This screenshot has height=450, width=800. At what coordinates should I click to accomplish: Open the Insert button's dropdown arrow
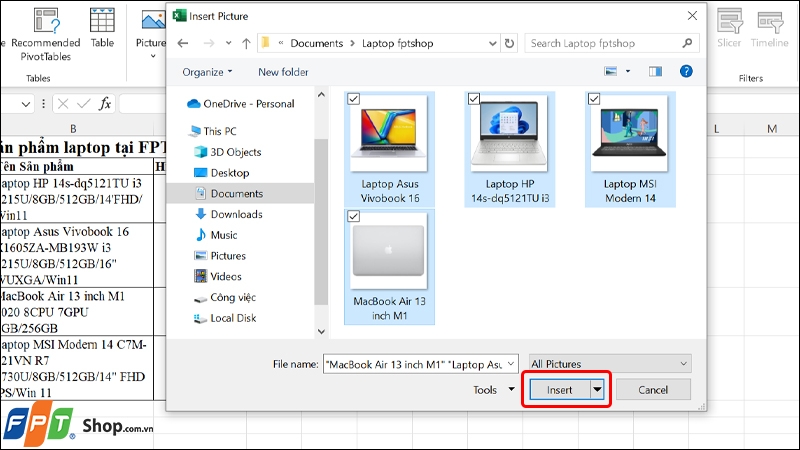597,390
